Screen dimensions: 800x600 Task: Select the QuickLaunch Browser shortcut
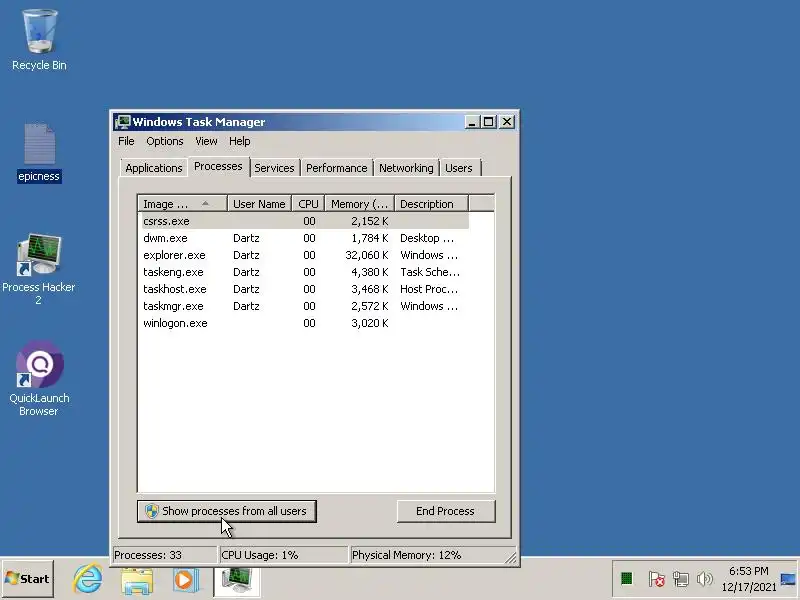[x=39, y=378]
